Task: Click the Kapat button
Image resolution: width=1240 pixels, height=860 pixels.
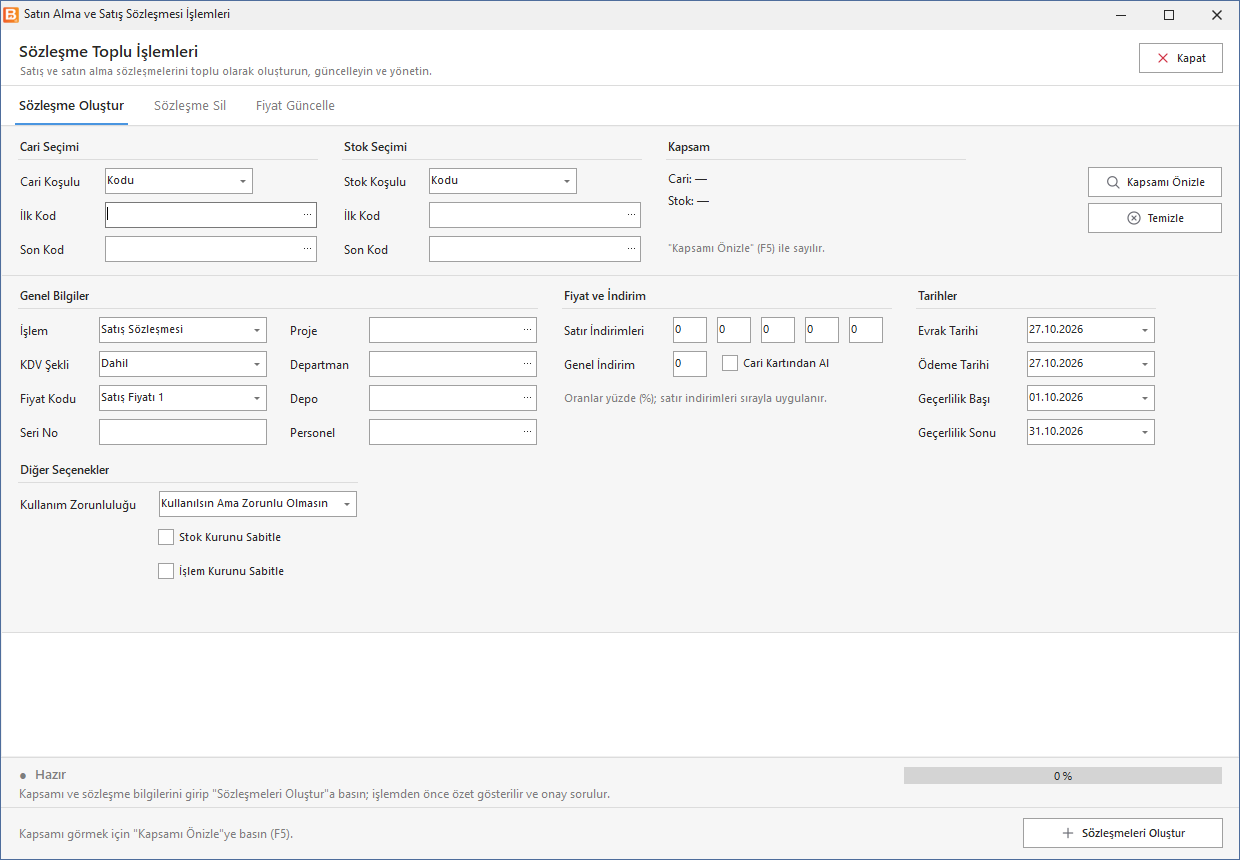Action: coord(1180,58)
